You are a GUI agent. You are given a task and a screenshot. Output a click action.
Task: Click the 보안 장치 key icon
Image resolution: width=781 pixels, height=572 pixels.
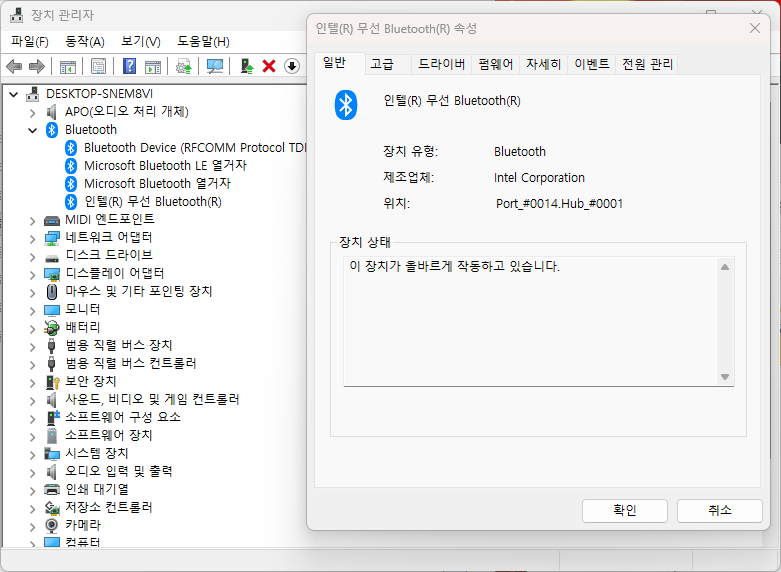coord(52,382)
